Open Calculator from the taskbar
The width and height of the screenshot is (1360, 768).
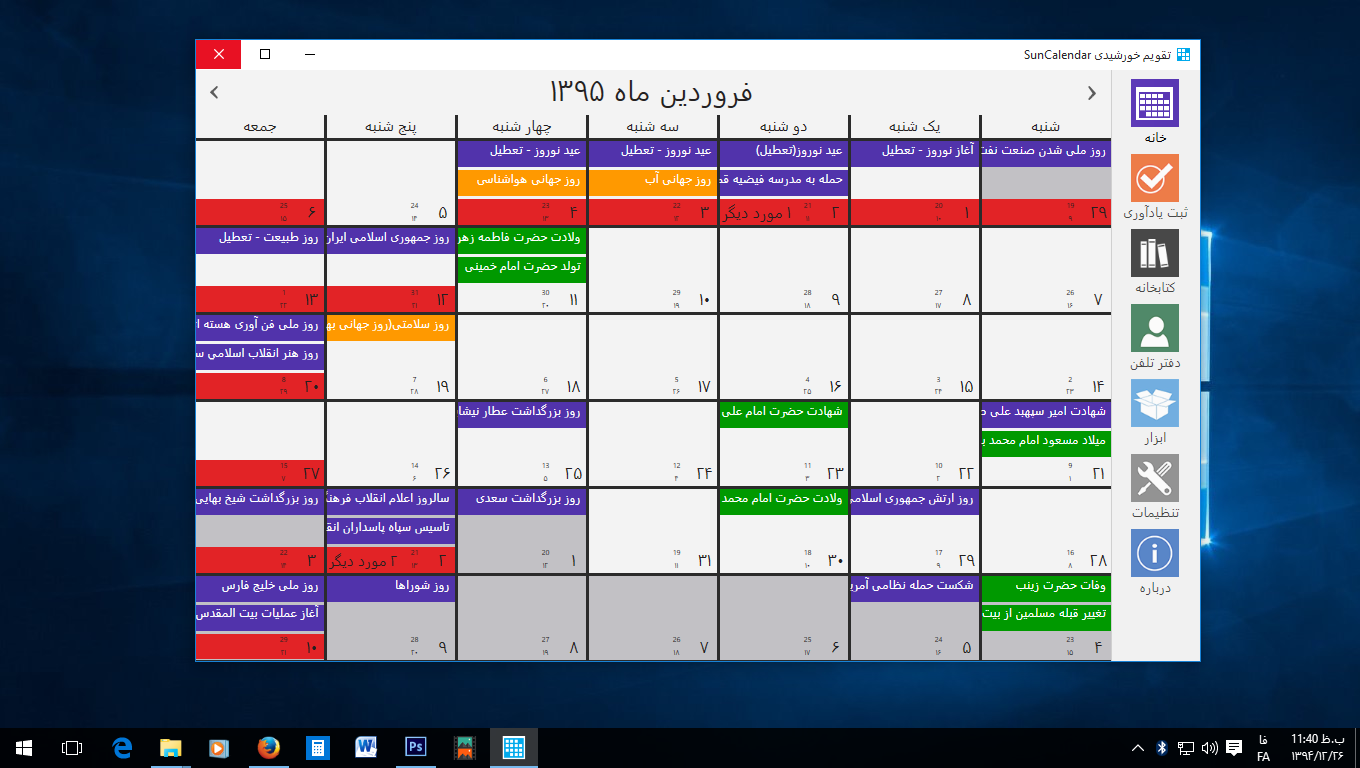click(x=317, y=748)
